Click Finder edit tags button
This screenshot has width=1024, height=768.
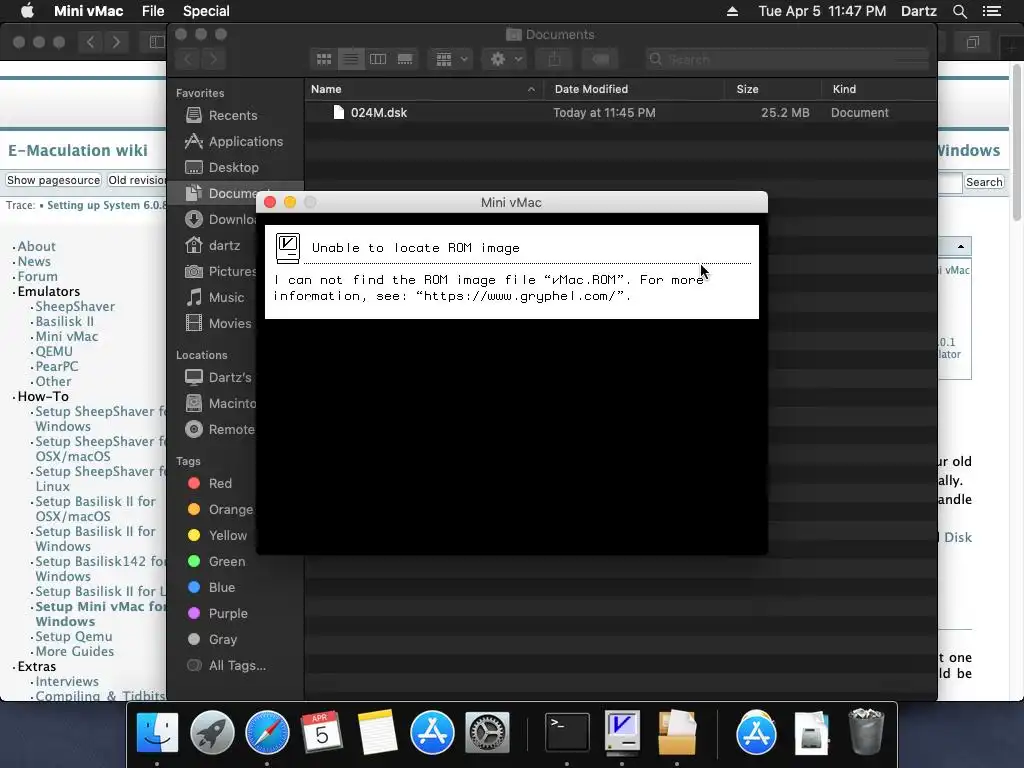pos(600,59)
